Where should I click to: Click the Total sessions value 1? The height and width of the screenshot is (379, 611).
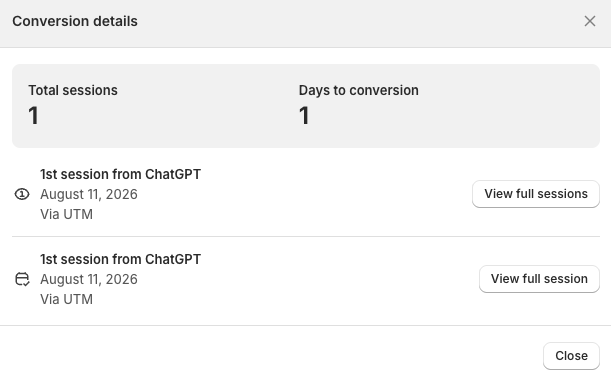click(34, 116)
